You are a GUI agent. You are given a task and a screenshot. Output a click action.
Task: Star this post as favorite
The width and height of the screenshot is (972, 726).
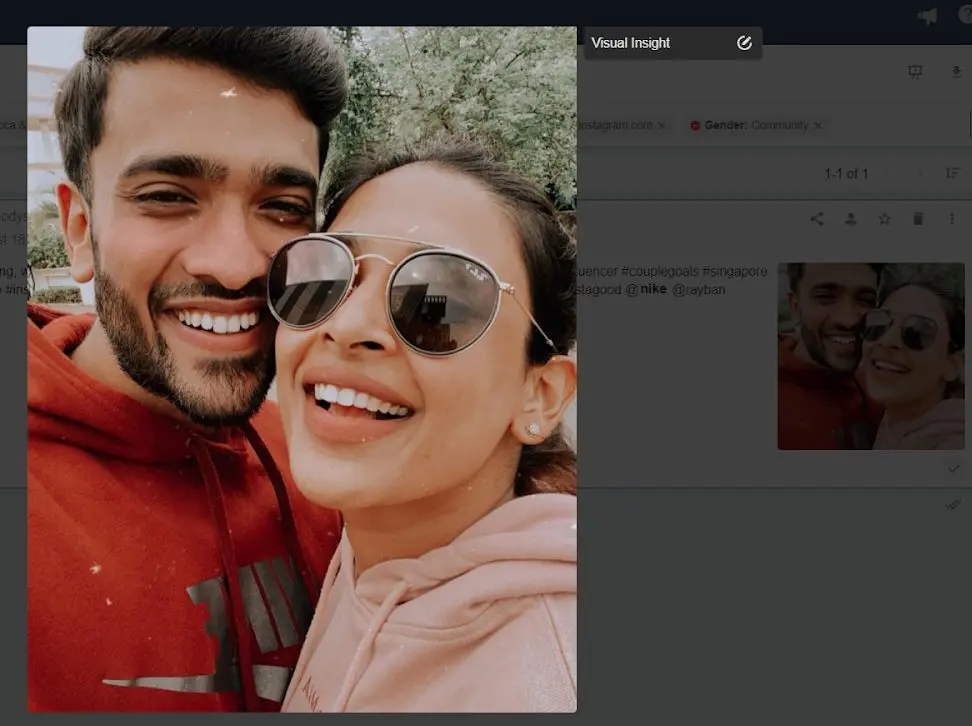884,219
